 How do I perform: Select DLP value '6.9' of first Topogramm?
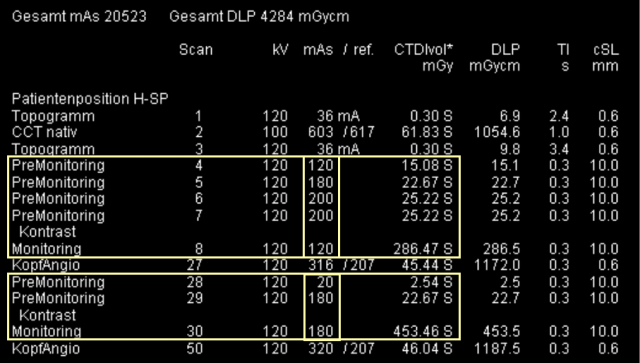click(x=510, y=116)
